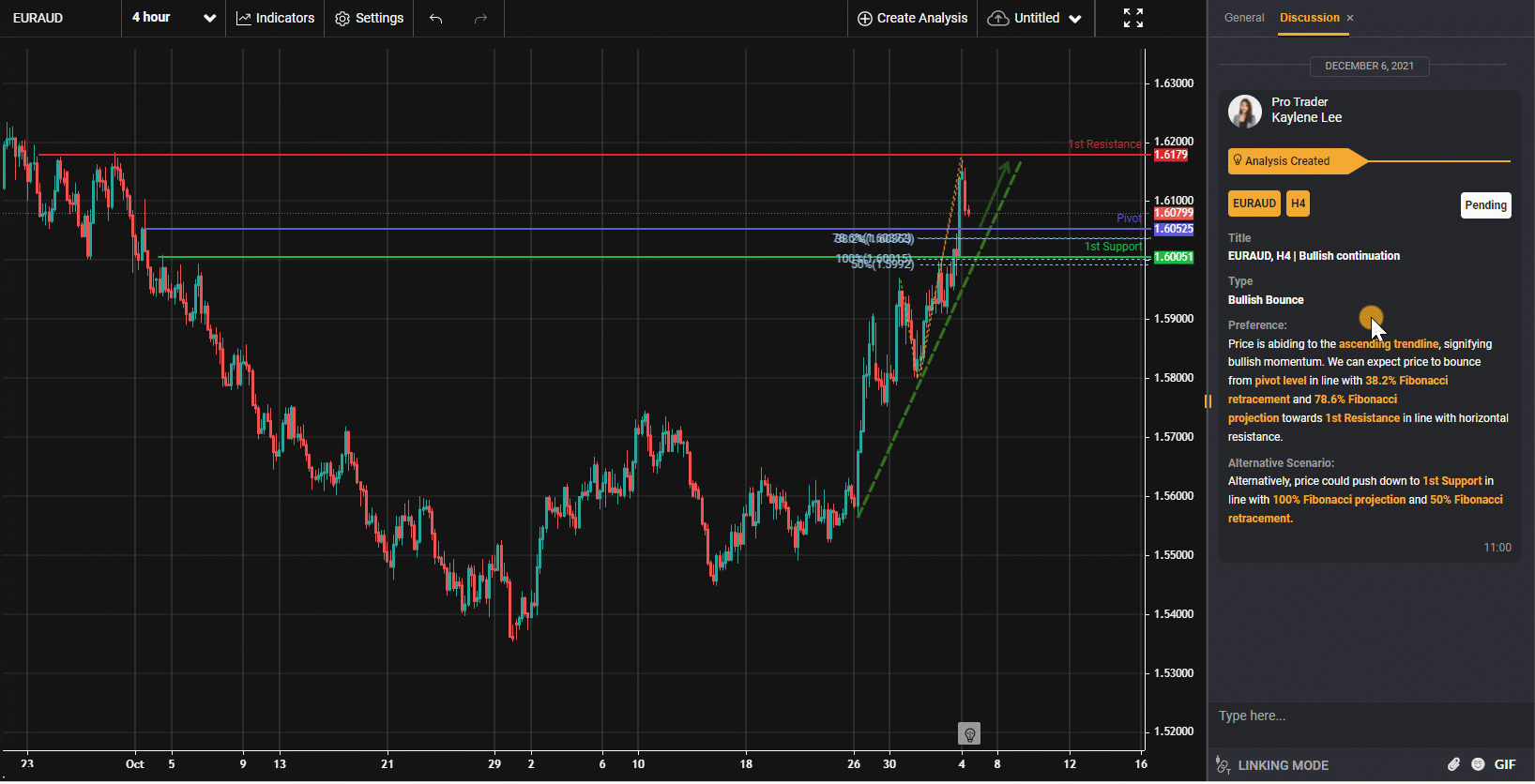Click the 1st Resistance link in preference
1535x784 pixels.
[1362, 418]
